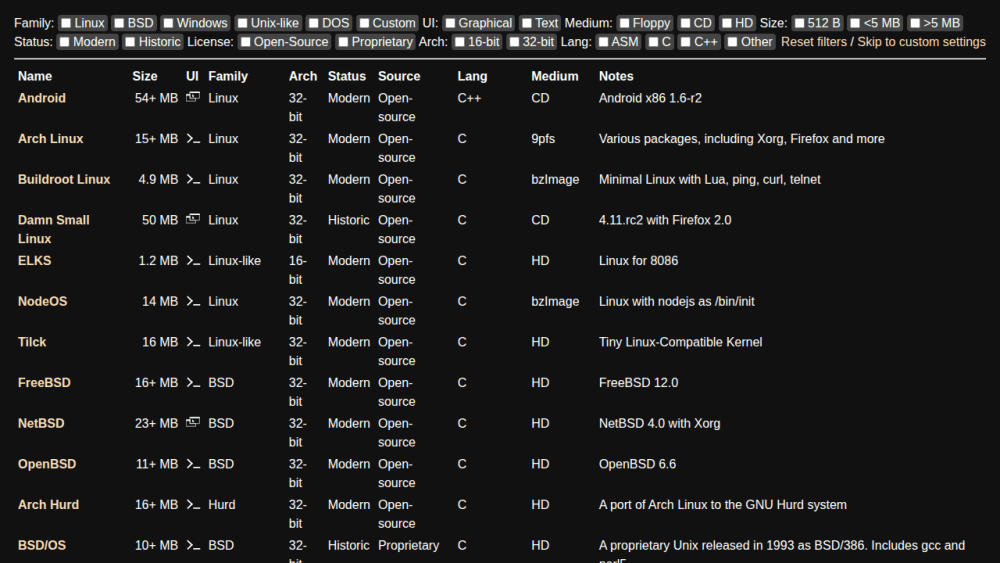Enable the BSD family filter checkbox

click(119, 23)
